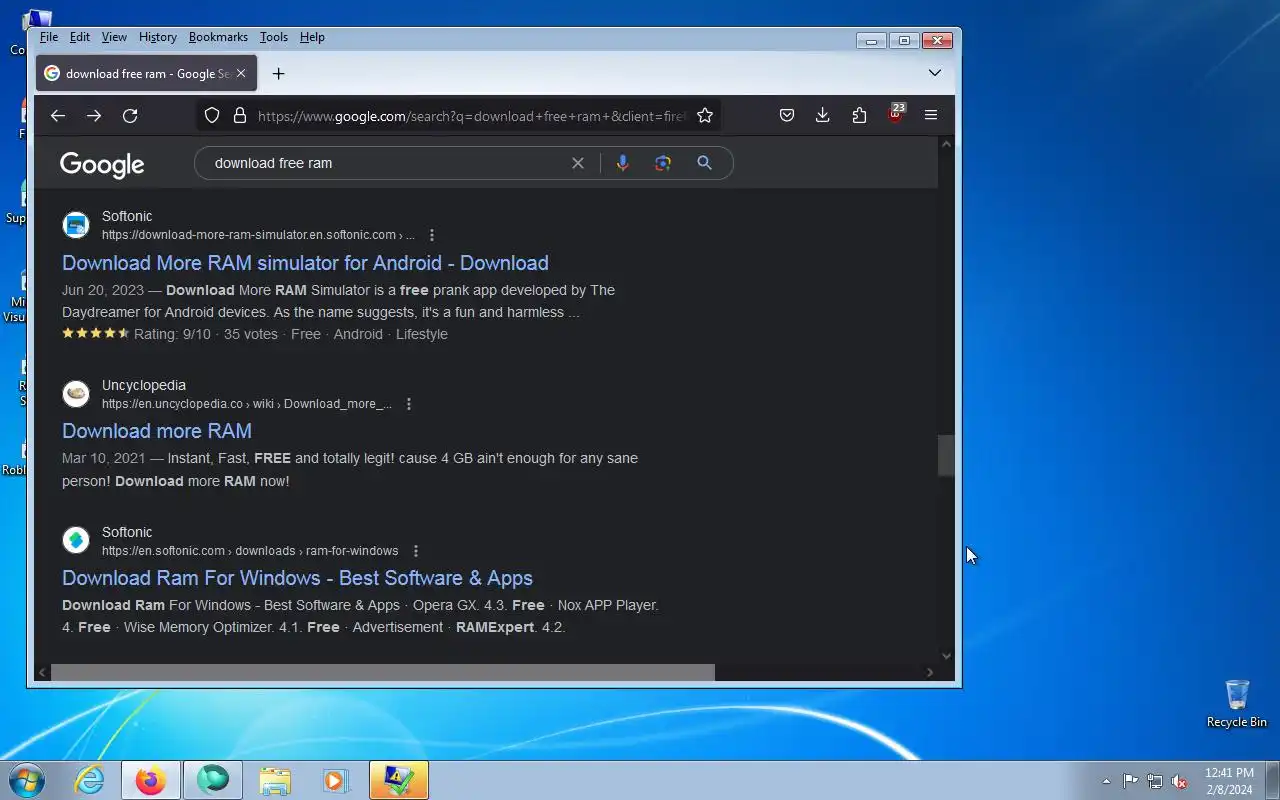Open a new browser tab
1280x800 pixels.
(x=279, y=74)
